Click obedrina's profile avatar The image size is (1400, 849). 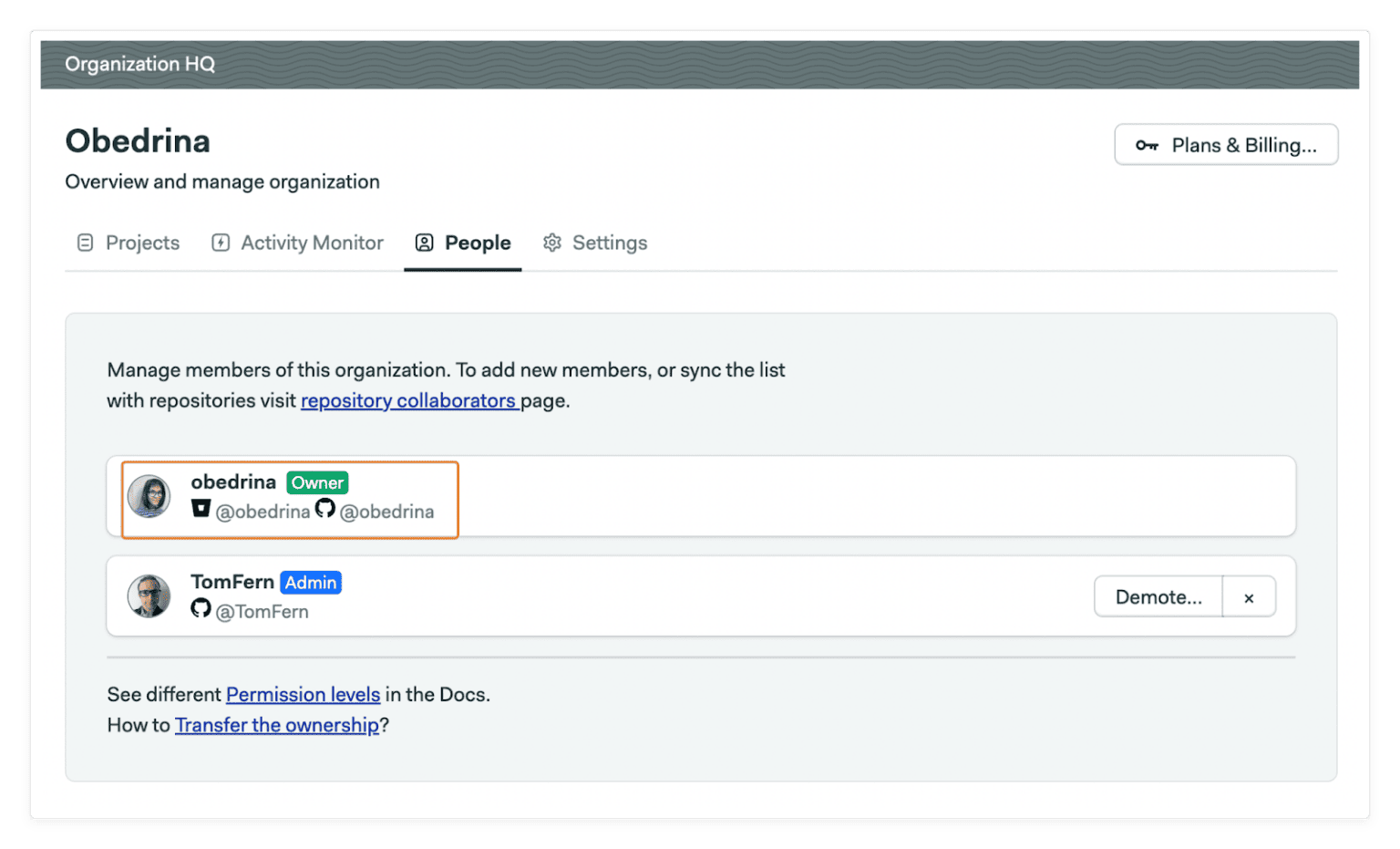coord(149,496)
